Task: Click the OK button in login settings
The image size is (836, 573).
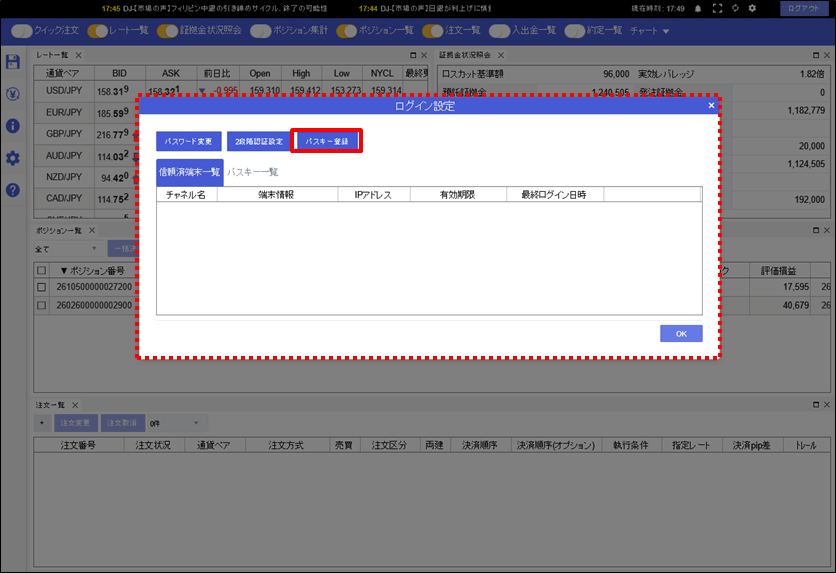Action: (681, 334)
